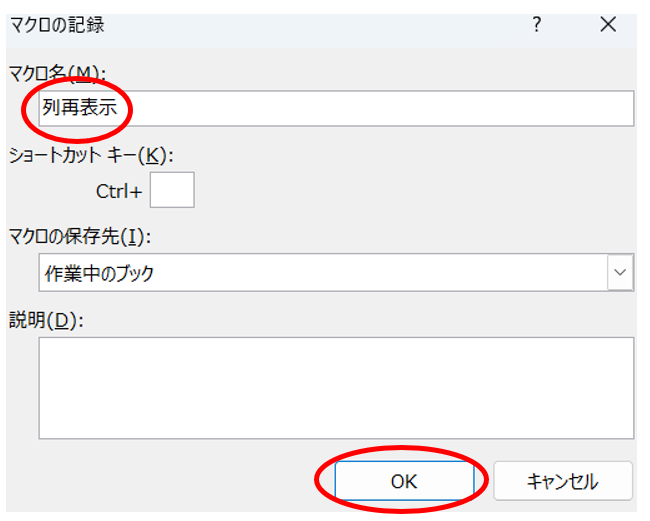The height and width of the screenshot is (521, 650).
Task: Click the ショートカット キー(K) label
Action: [90, 155]
